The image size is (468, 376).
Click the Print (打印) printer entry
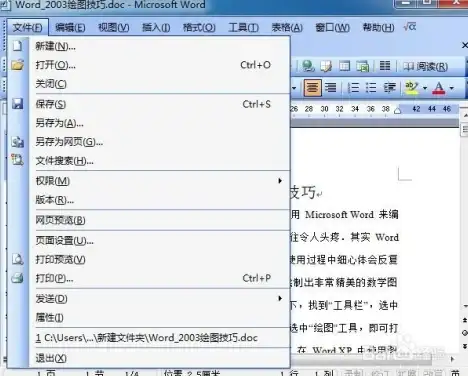click(149, 278)
